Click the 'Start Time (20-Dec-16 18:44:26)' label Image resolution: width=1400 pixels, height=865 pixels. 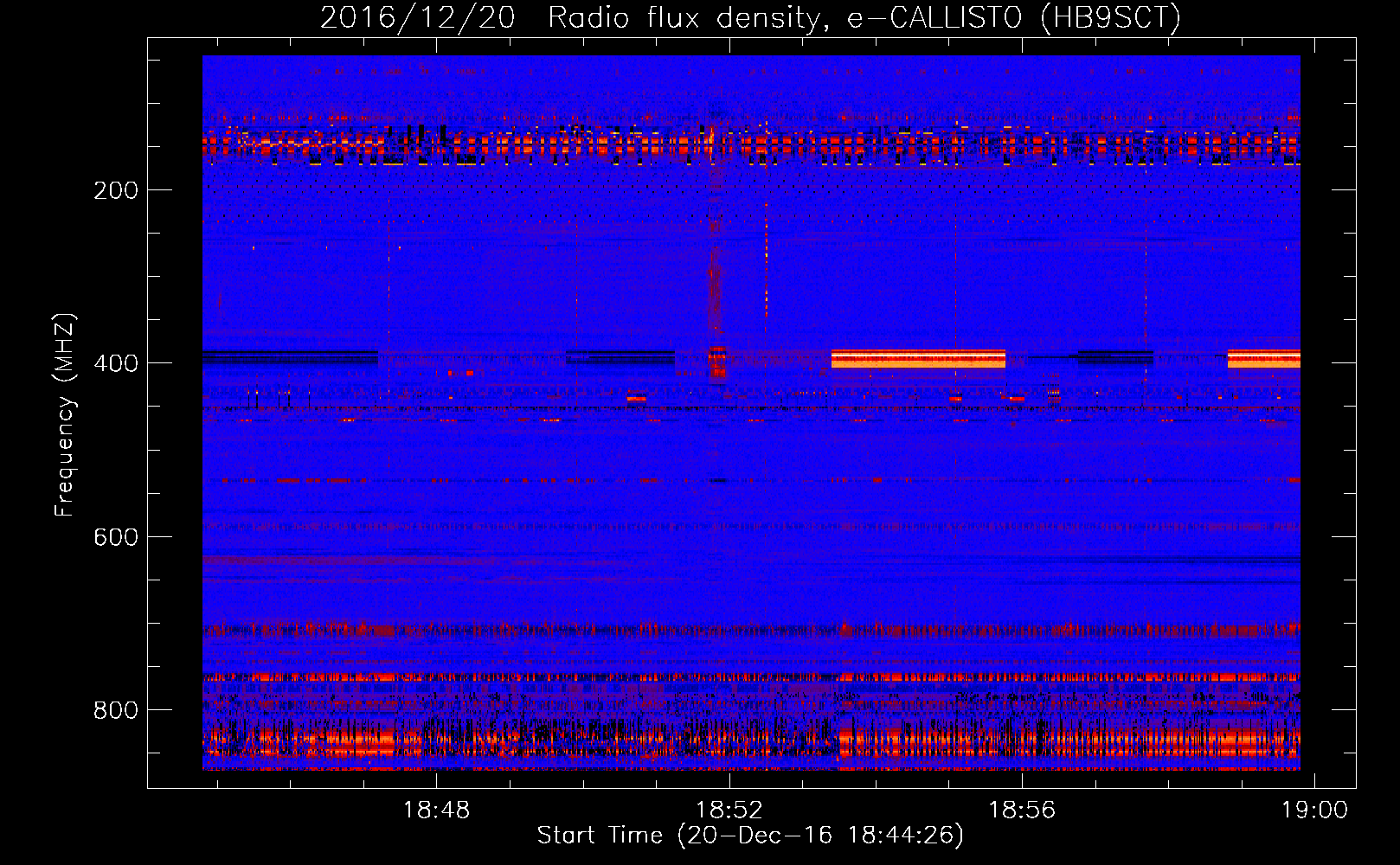tap(750, 836)
